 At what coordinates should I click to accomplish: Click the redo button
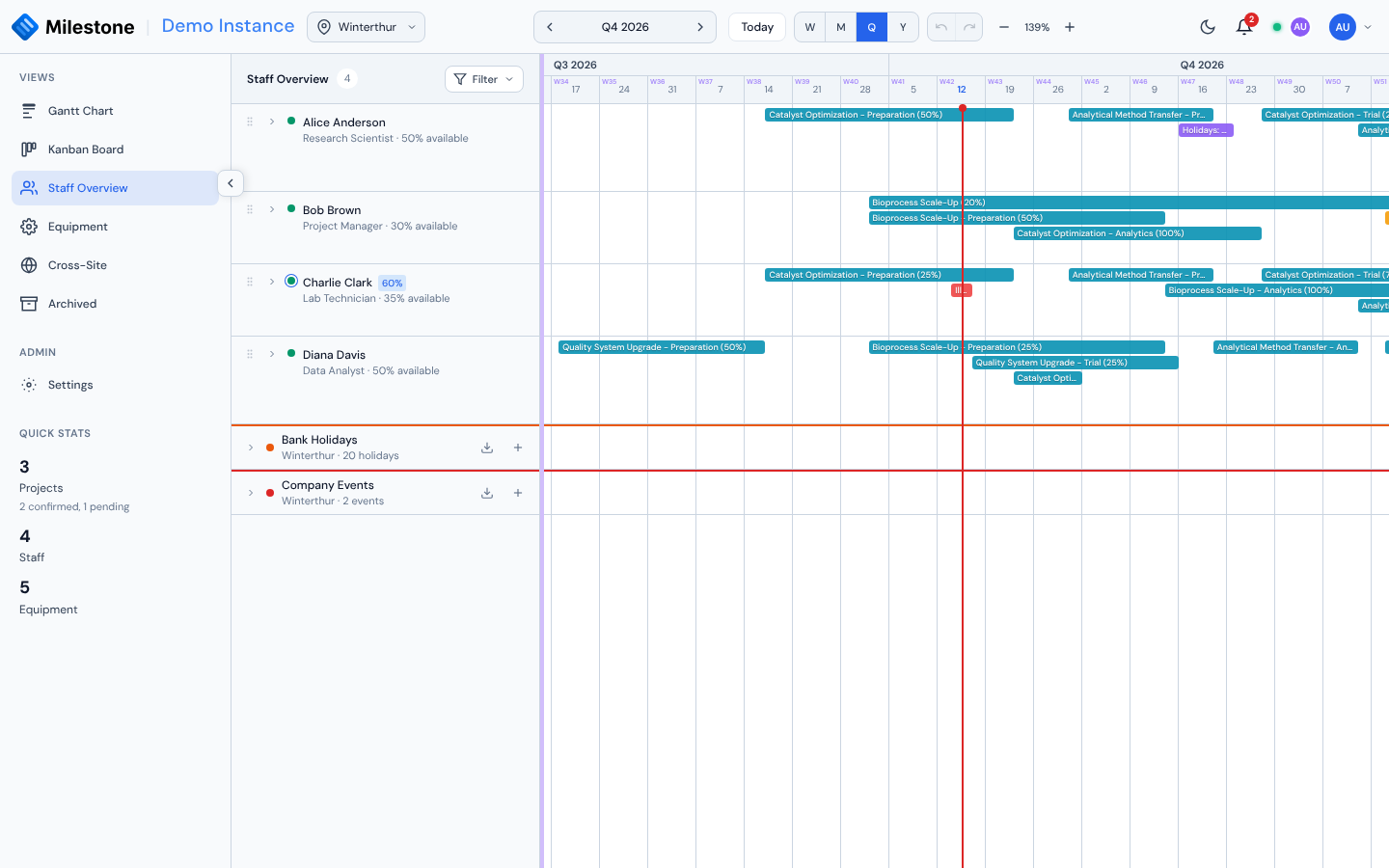(x=969, y=27)
